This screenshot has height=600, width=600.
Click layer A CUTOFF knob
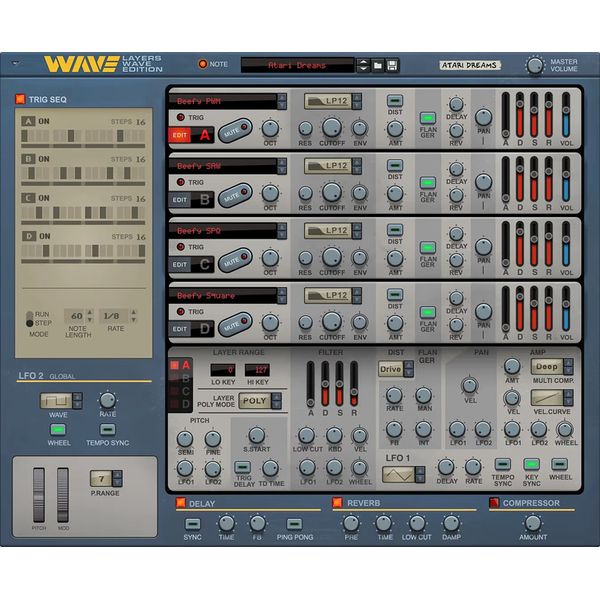tap(332, 128)
